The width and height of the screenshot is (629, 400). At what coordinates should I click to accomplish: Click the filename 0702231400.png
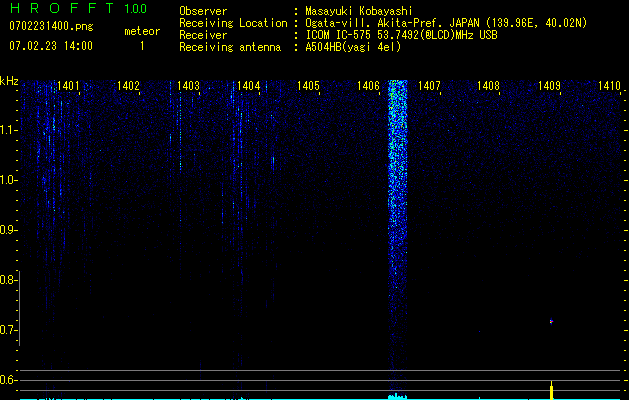coord(51,27)
